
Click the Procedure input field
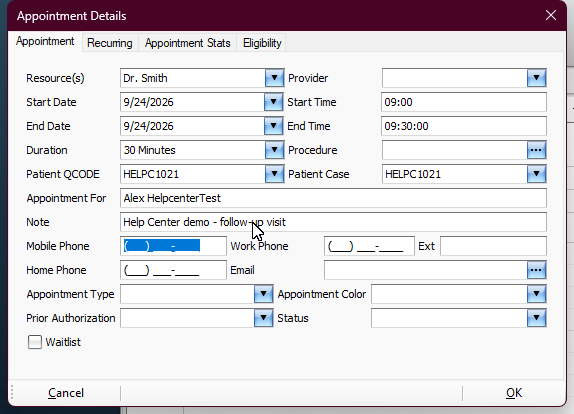455,150
